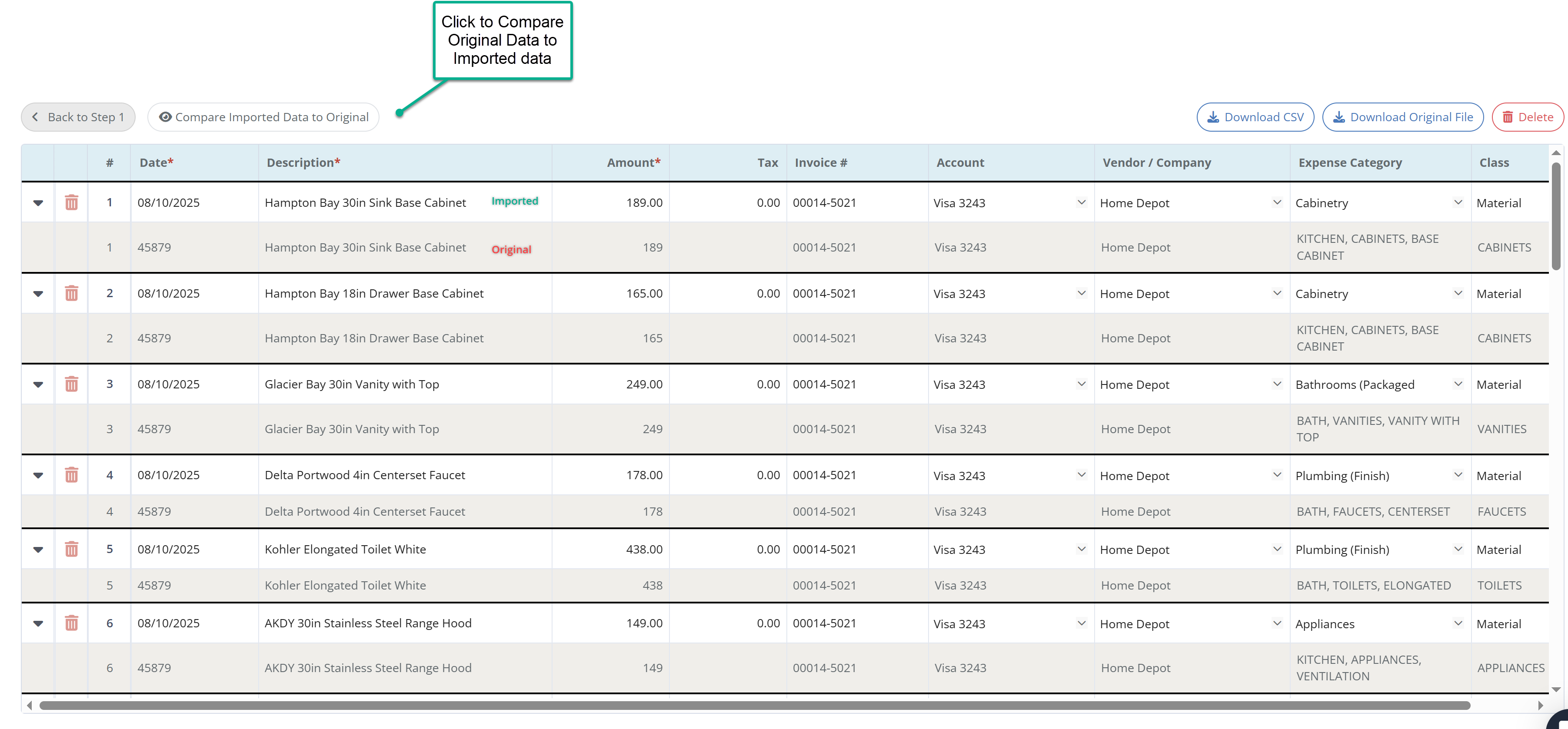
Task: Click trash icon for Delta Portwood Faucet row
Action: coord(71,475)
